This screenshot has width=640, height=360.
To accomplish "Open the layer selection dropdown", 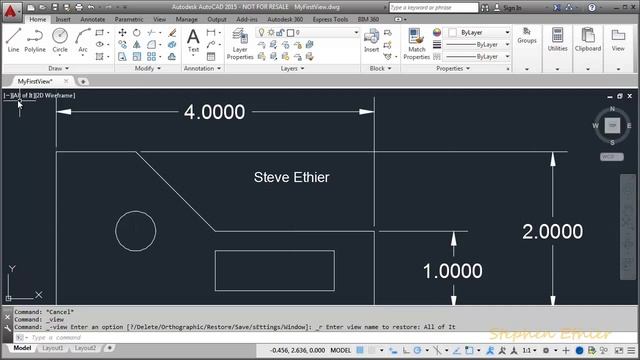I will coord(356,32).
